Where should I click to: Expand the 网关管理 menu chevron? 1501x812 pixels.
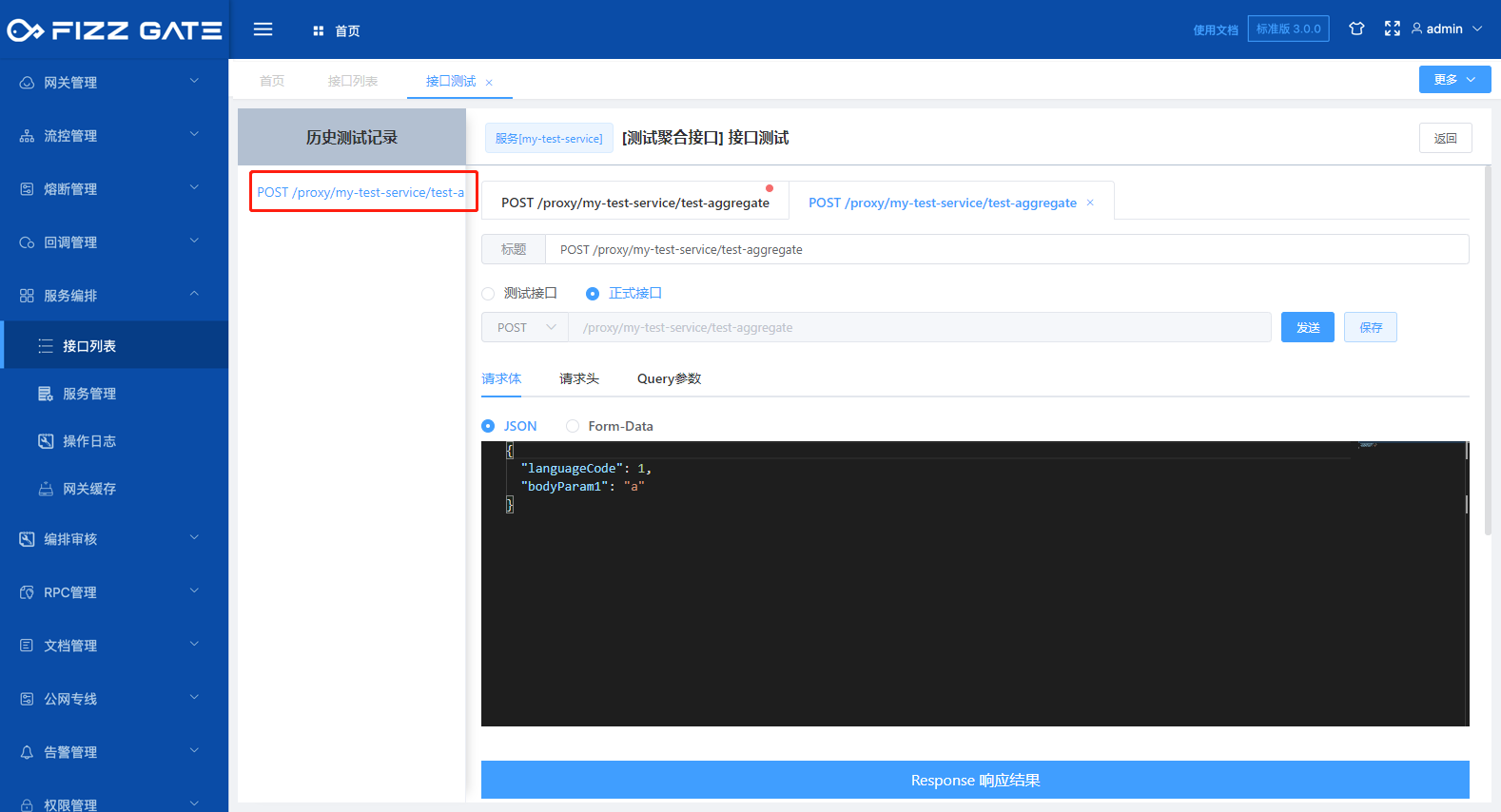194,81
